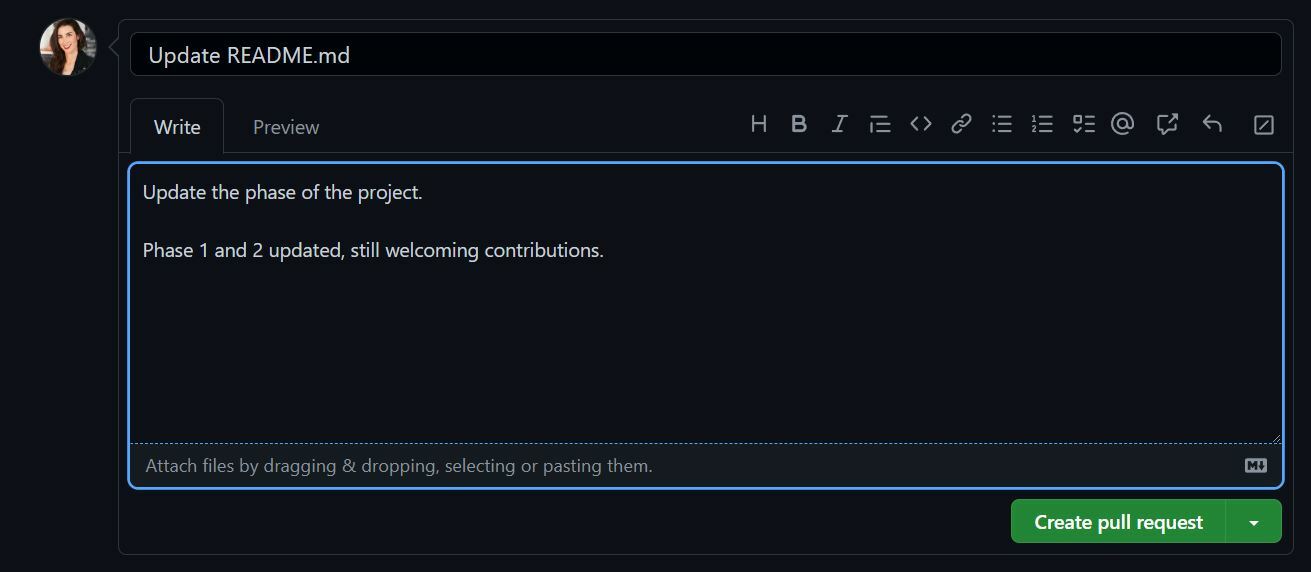This screenshot has height=572, width=1311.
Task: Add a task list with checkboxes
Action: [1083, 124]
